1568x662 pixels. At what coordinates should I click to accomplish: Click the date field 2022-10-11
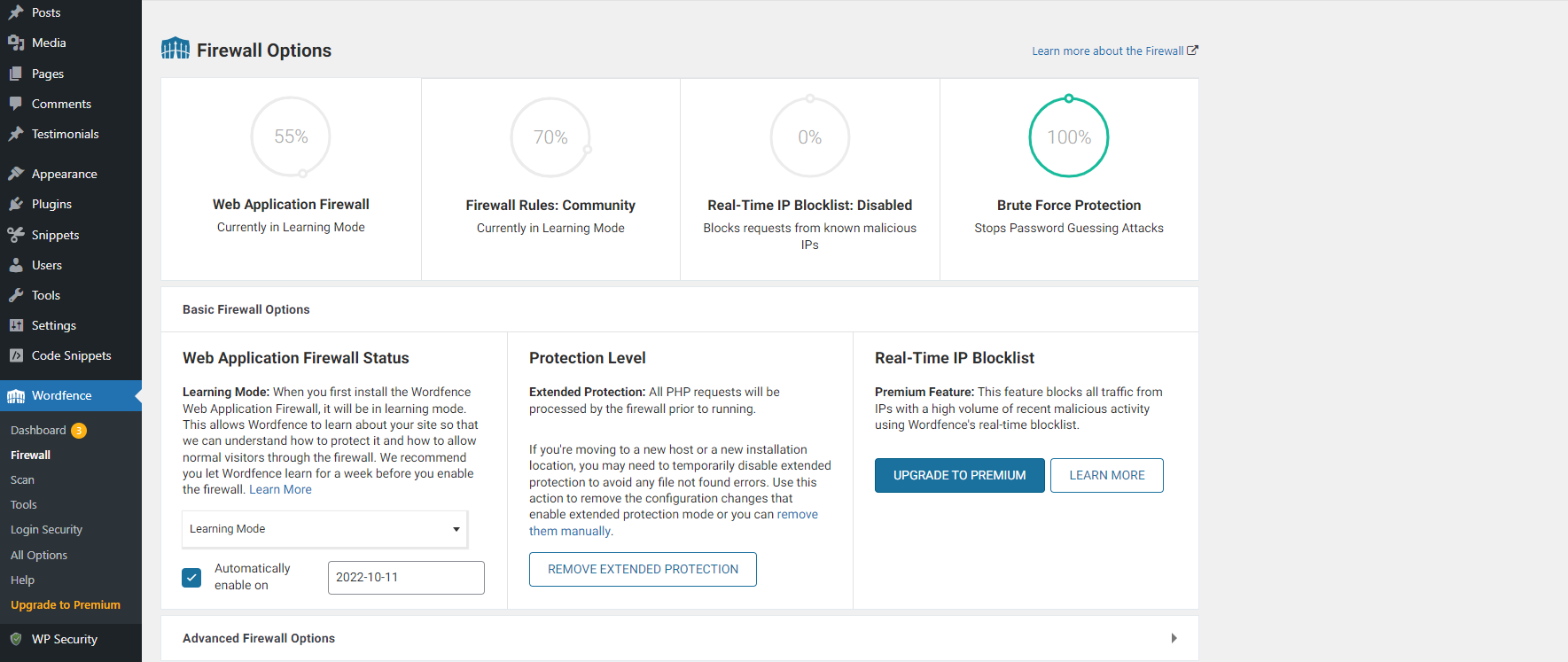406,577
